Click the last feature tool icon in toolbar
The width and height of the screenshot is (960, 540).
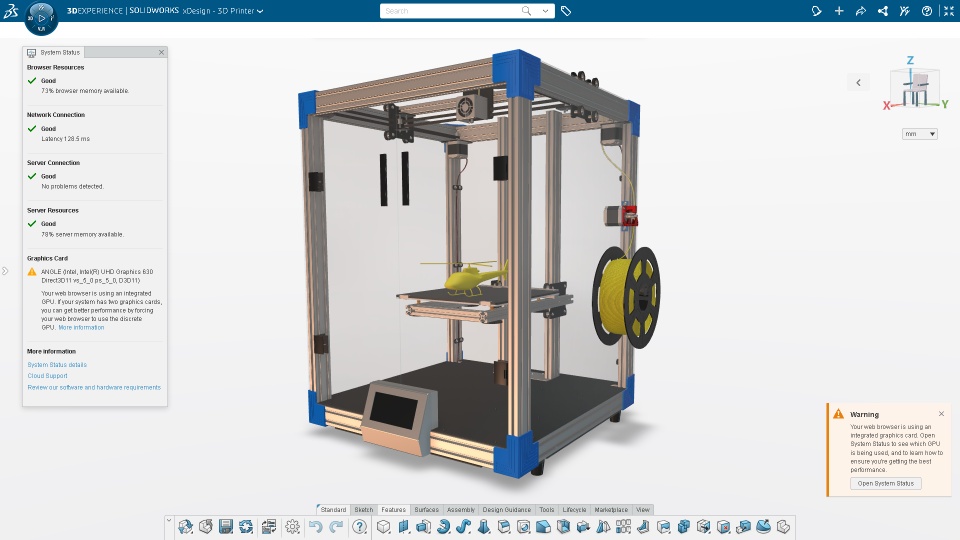tap(783, 527)
